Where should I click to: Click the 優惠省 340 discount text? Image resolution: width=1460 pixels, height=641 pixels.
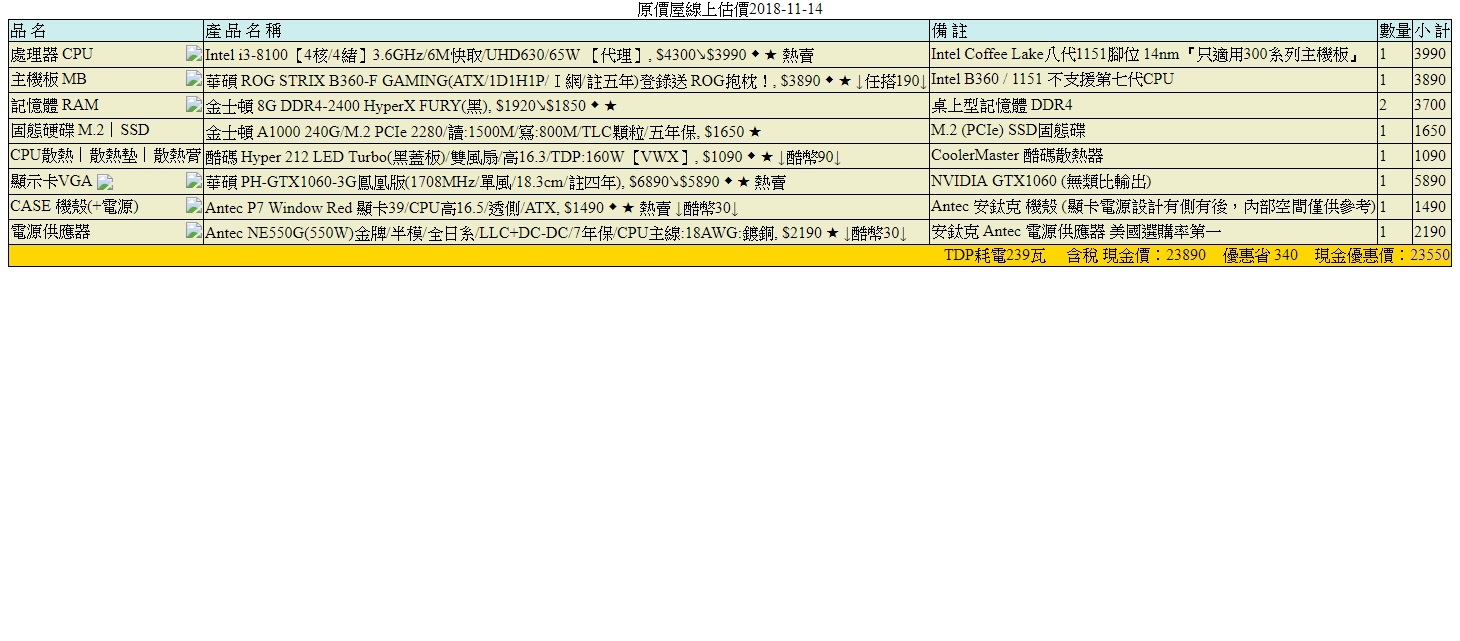(x=1260, y=256)
